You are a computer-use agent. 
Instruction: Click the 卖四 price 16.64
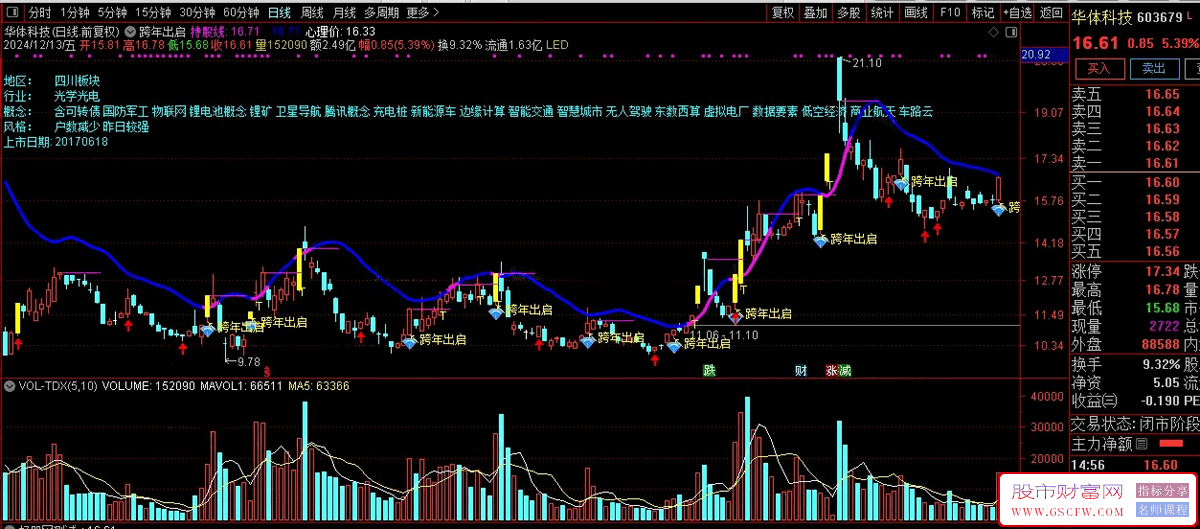pos(1162,111)
